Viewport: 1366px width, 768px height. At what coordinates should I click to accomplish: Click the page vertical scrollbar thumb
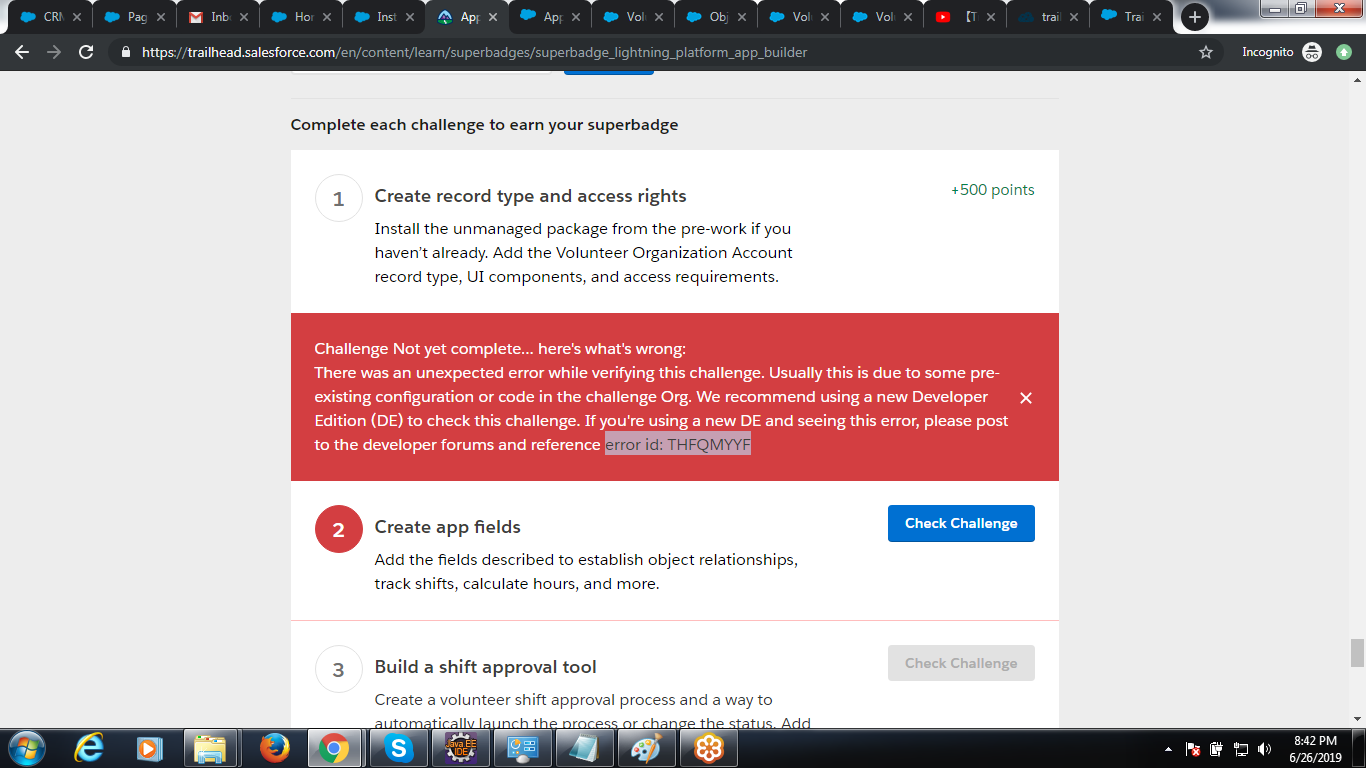coord(1357,652)
